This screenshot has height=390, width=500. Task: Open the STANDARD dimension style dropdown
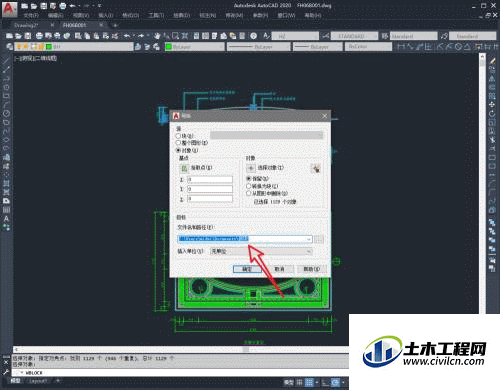[354, 36]
